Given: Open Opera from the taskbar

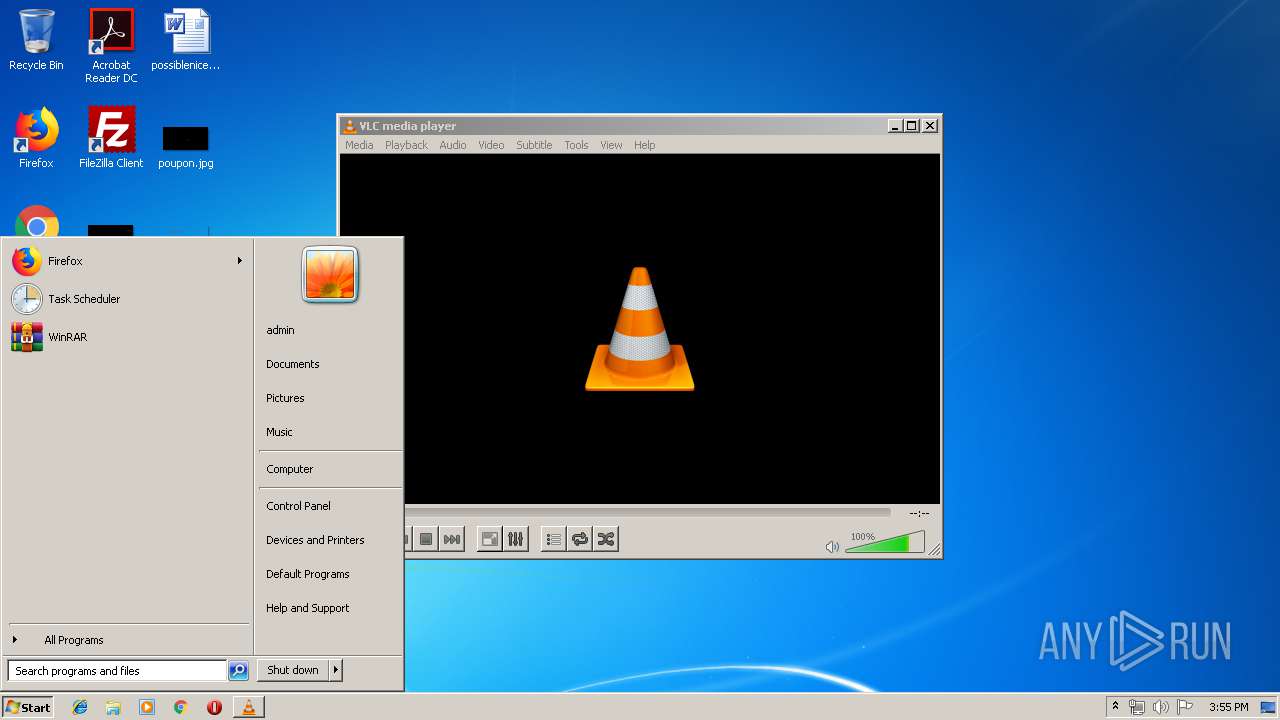Looking at the screenshot, I should pos(214,707).
